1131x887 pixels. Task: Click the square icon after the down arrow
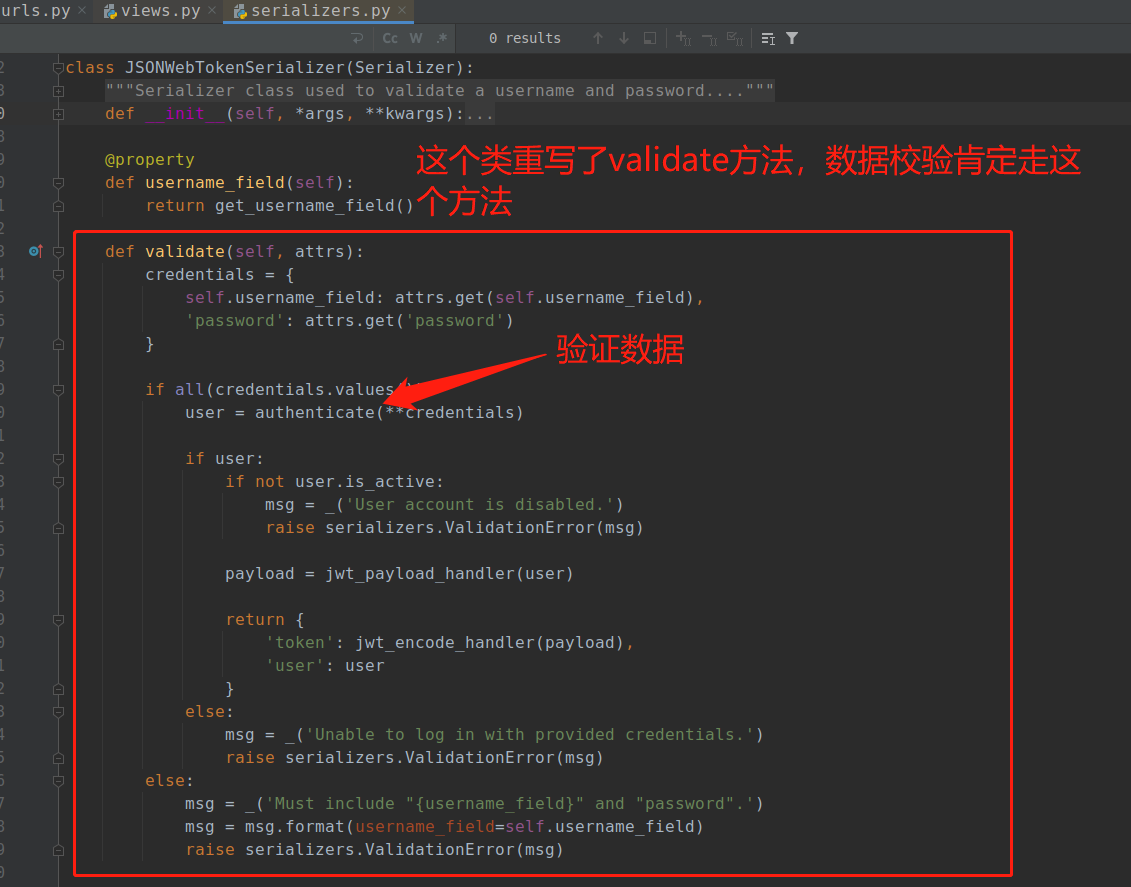(x=650, y=38)
